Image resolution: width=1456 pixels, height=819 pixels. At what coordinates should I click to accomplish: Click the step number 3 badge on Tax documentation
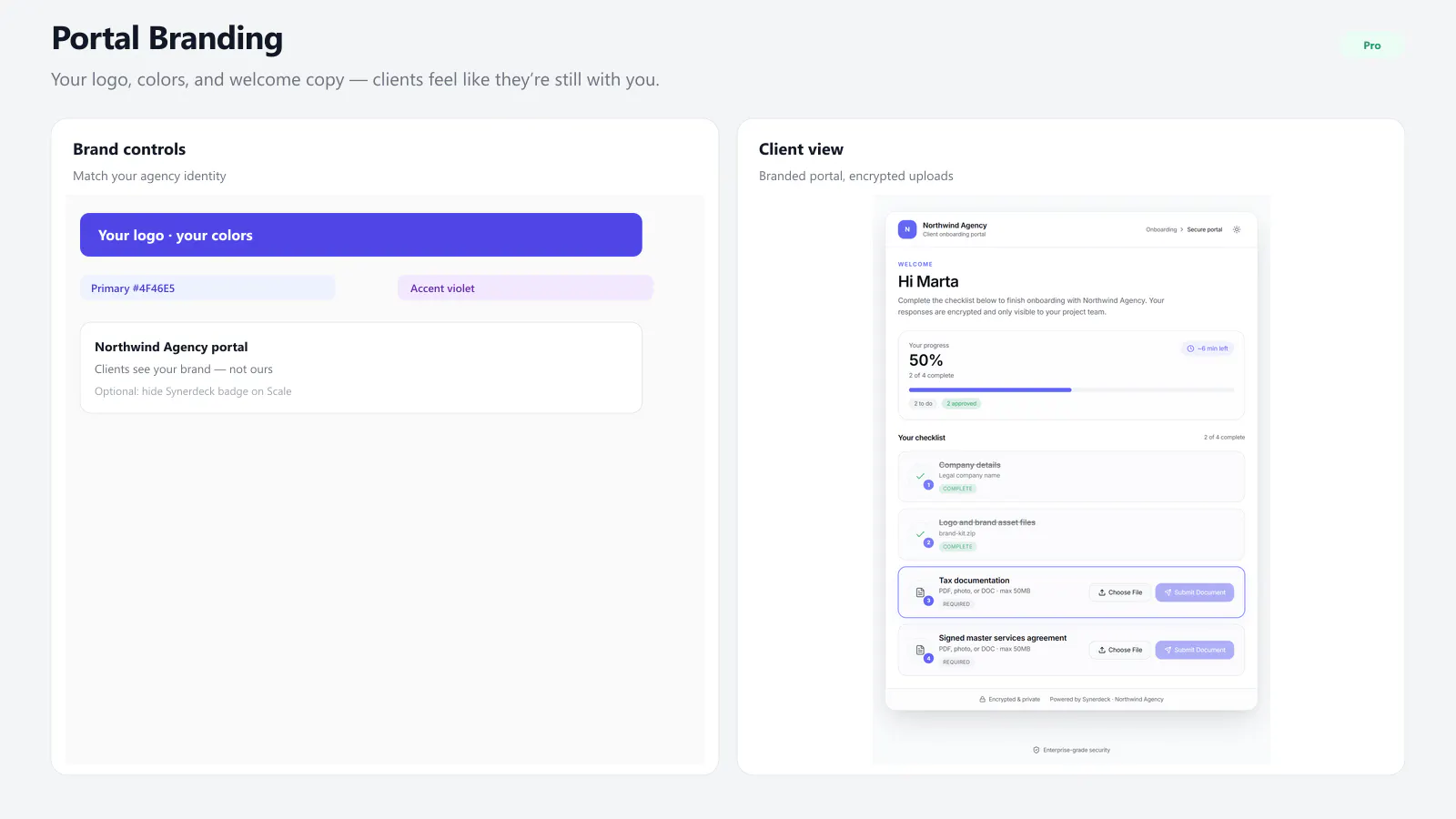928,601
